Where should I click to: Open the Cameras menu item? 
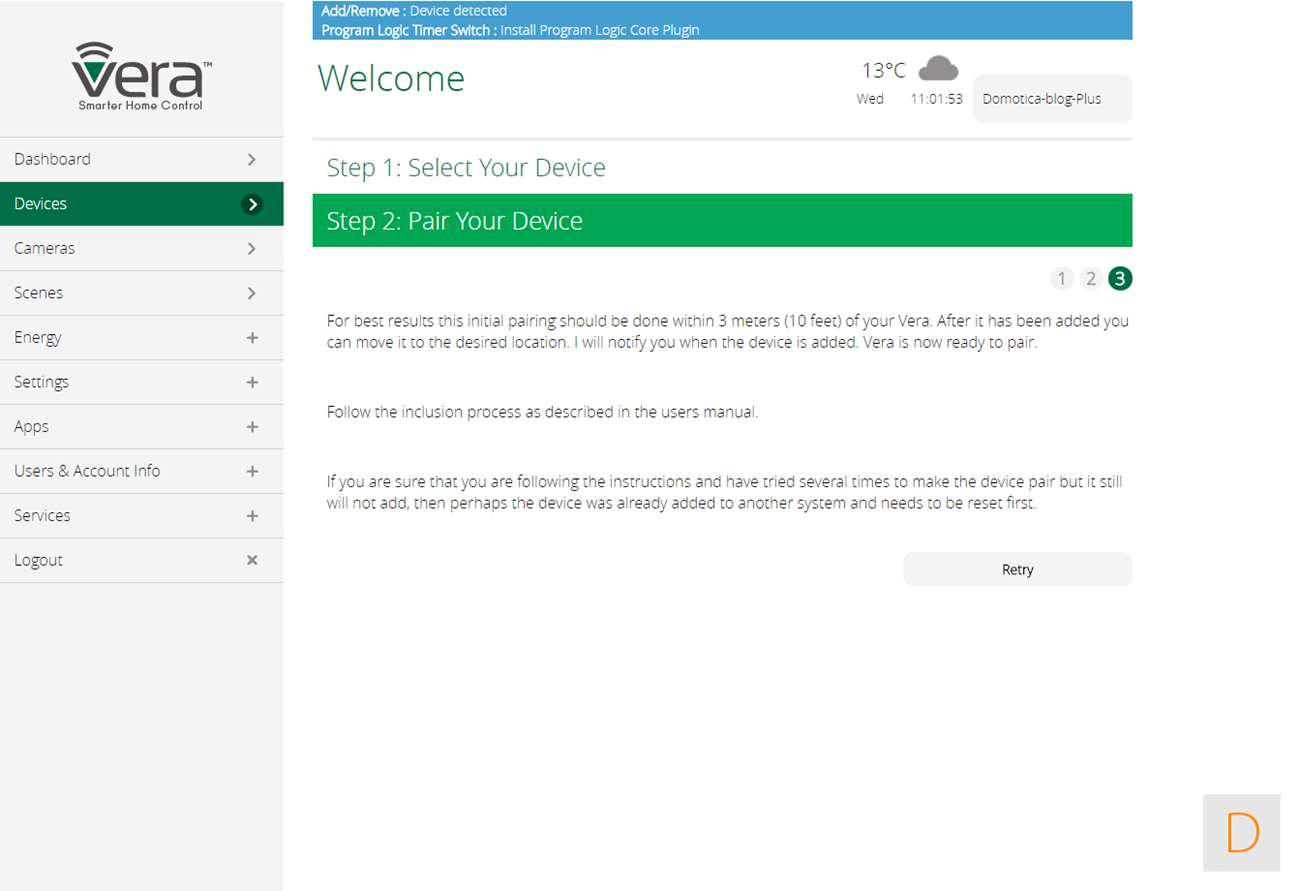pos(141,248)
